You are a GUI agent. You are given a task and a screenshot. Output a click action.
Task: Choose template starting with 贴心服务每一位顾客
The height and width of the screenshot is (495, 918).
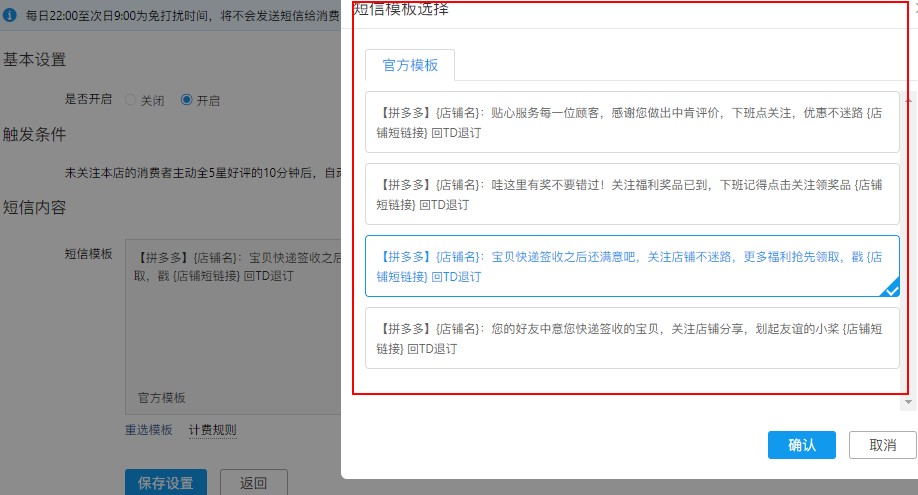coord(632,122)
